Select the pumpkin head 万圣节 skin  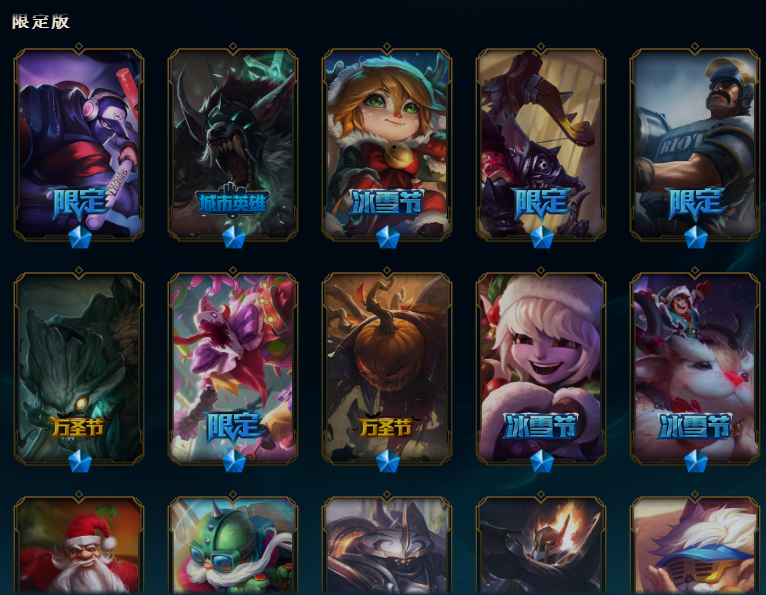tap(387, 367)
